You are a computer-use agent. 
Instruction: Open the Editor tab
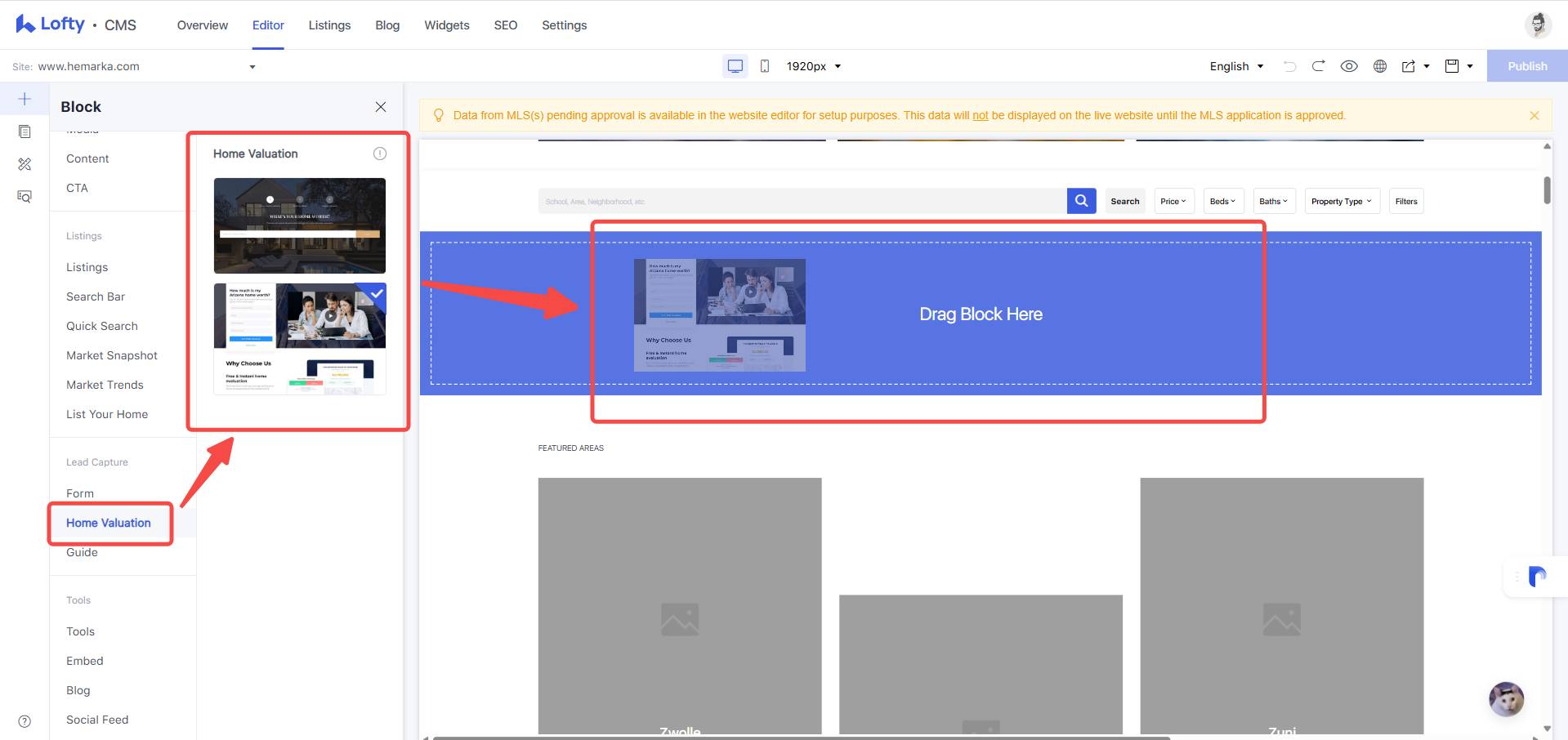(x=268, y=25)
